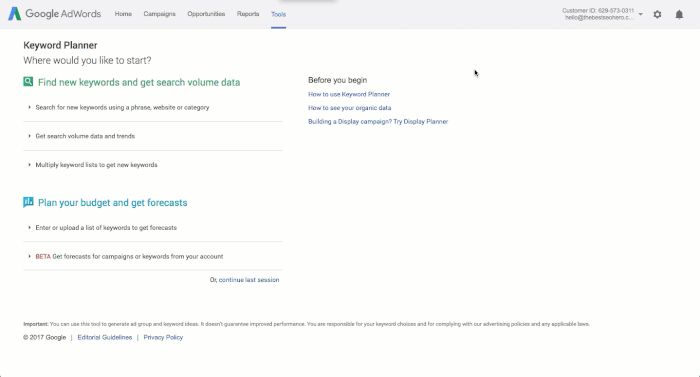
Task: Open the Privacy Policy footer link
Action: [163, 337]
